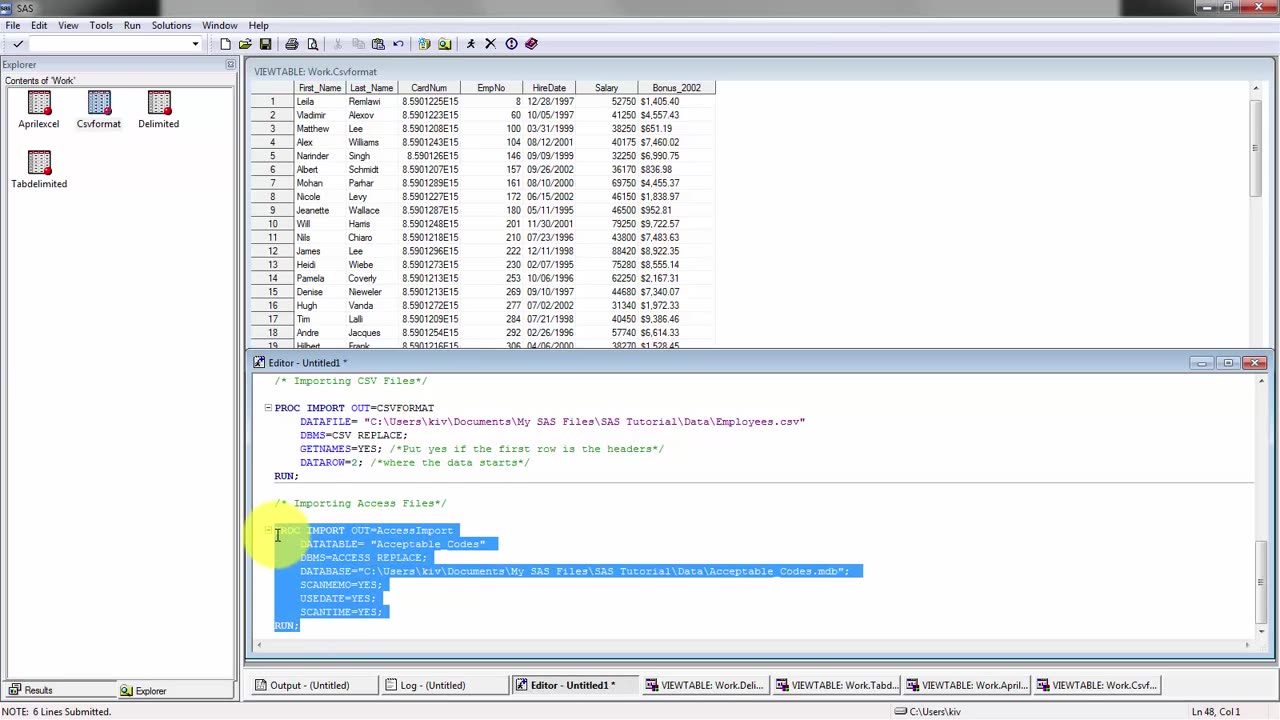
Task: Click the editor scroll-down arrow
Action: tap(1261, 631)
